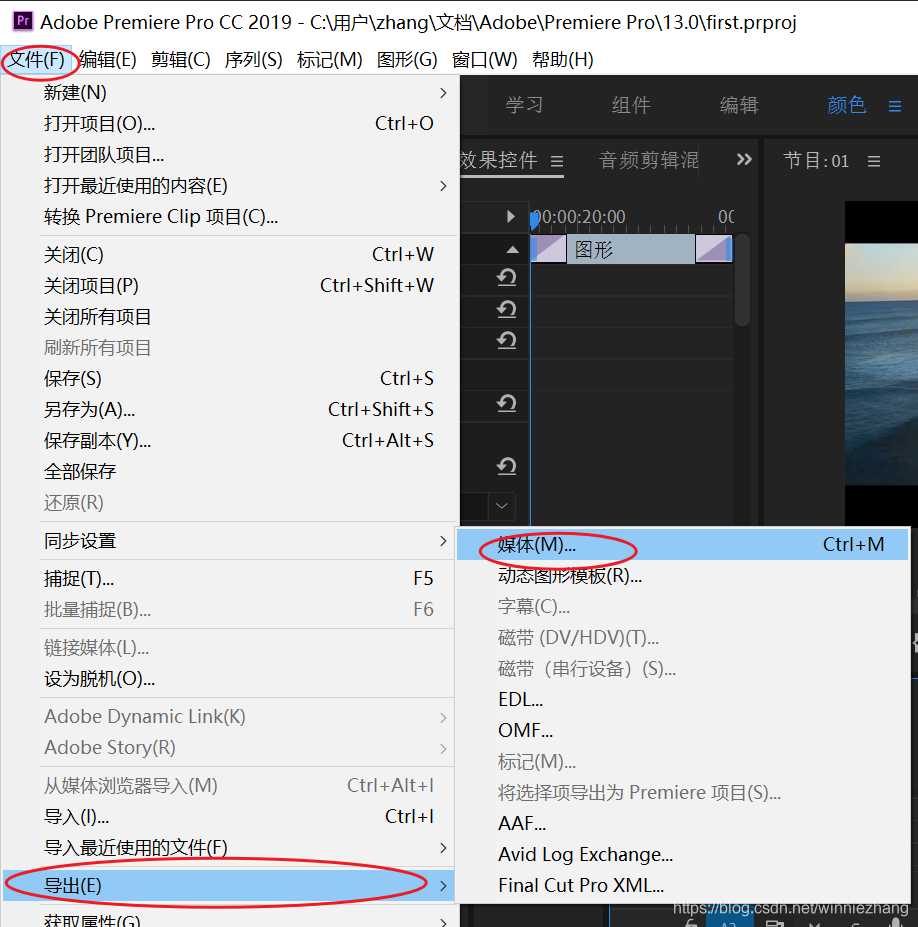Open the 节目: 01 panel menu
918x927 pixels.
(x=874, y=161)
